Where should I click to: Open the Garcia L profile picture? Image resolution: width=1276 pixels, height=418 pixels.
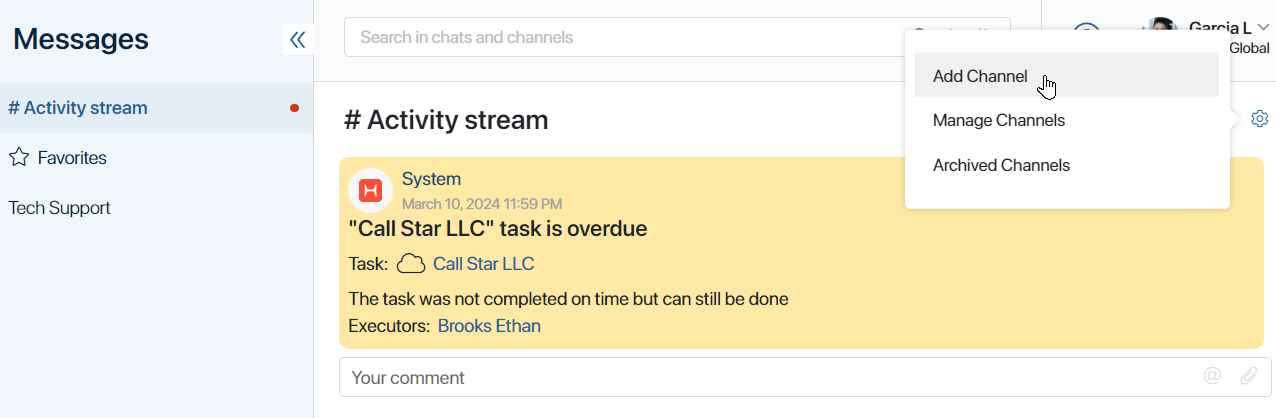[x=1162, y=28]
